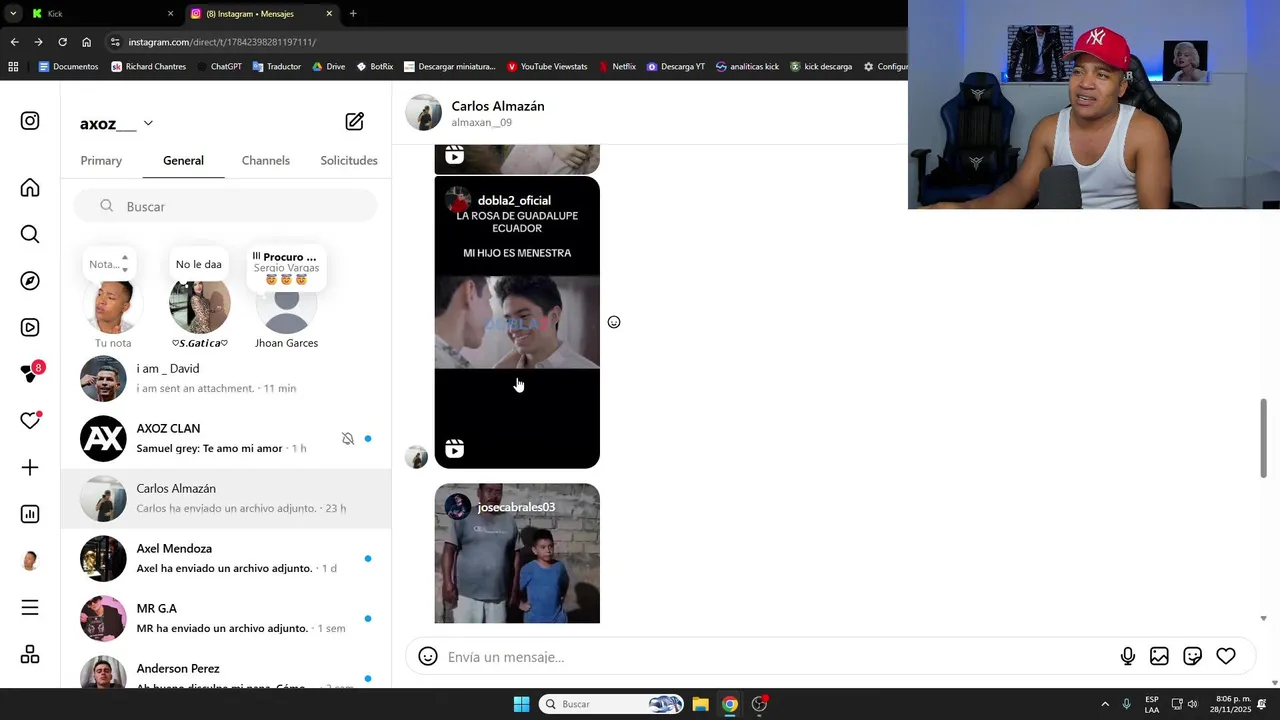
Task: Click the chat thread scrollbar handle
Action: click(1264, 438)
